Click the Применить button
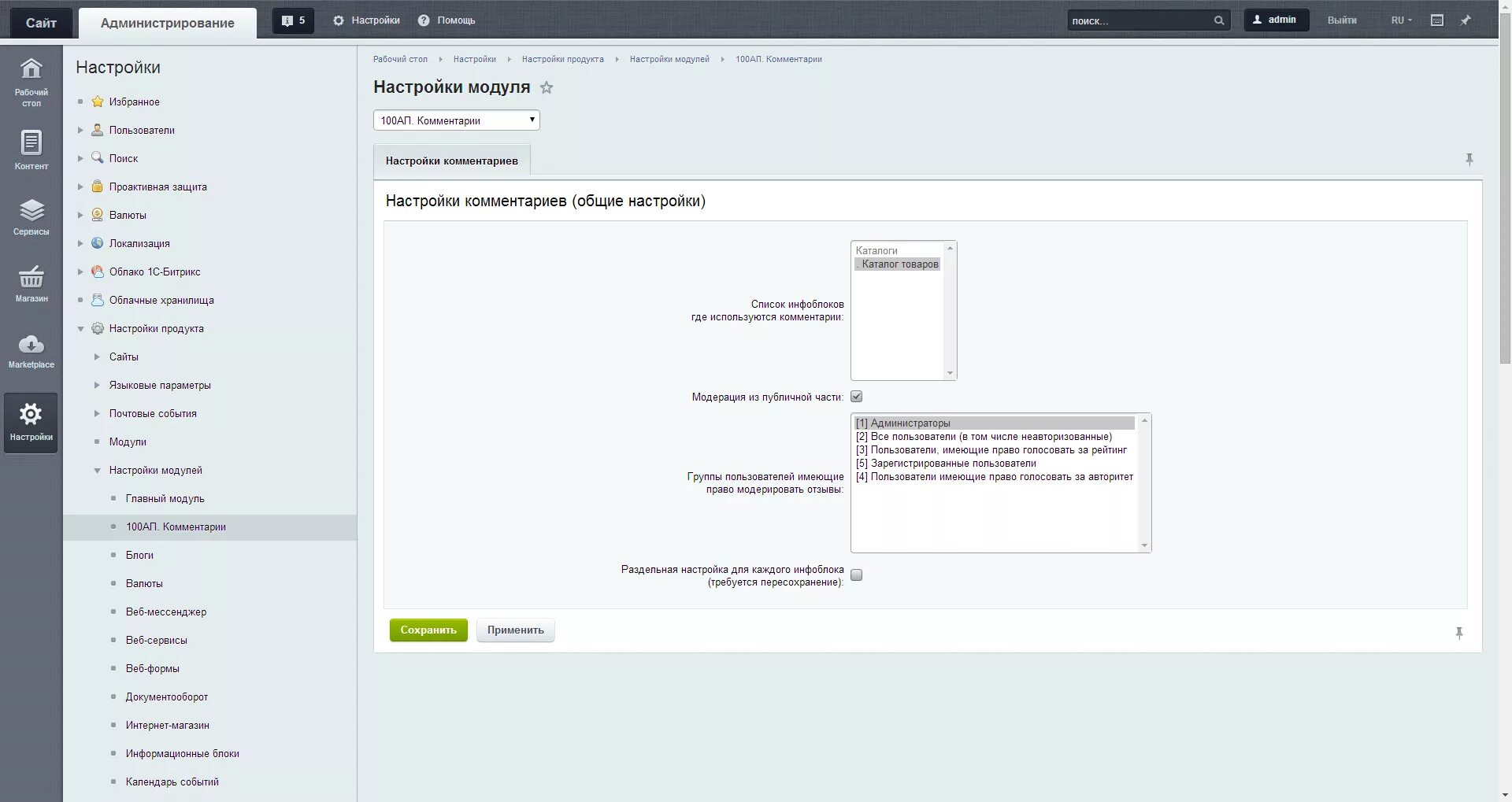 [516, 630]
